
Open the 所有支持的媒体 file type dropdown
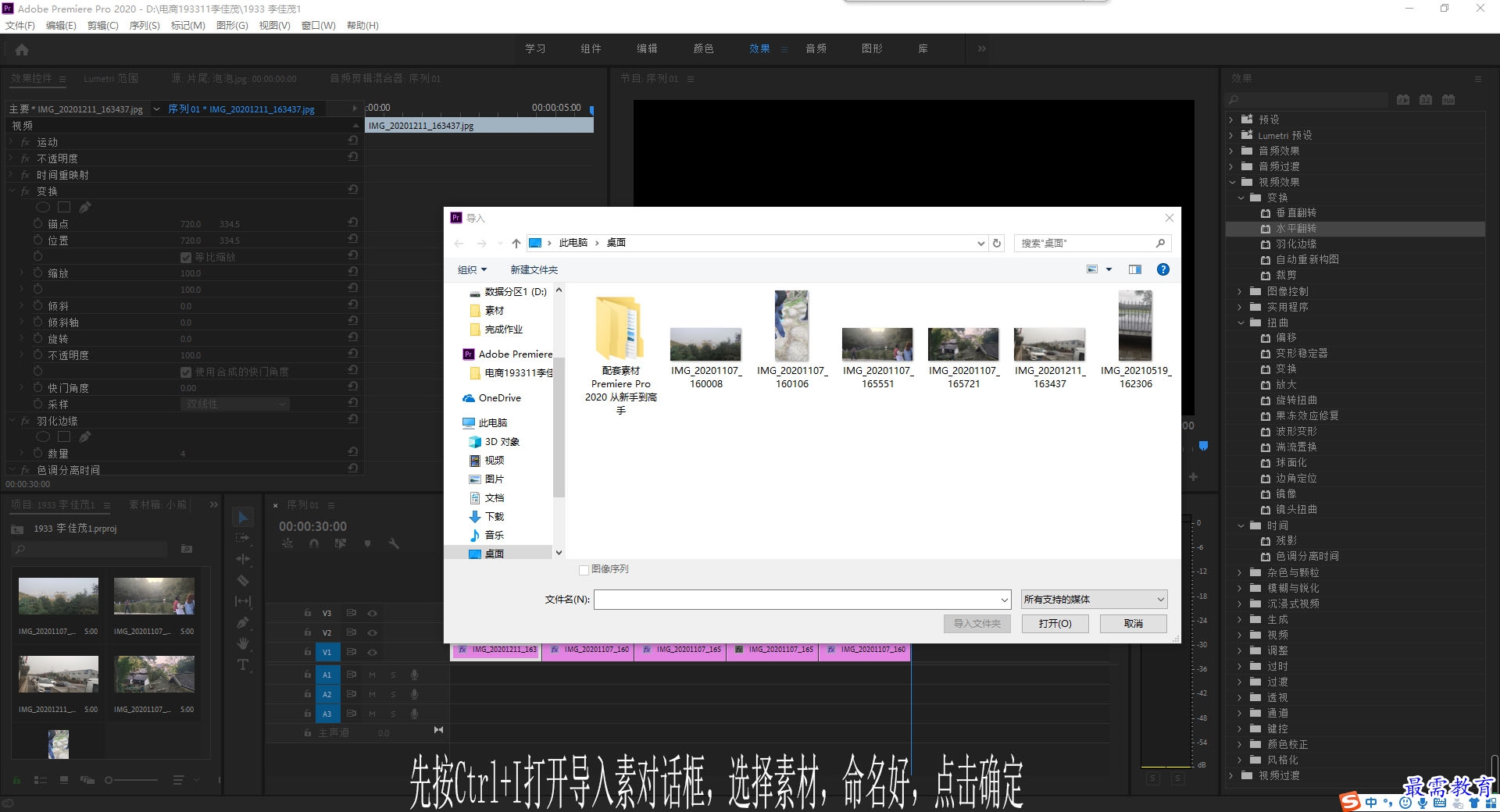[1094, 600]
